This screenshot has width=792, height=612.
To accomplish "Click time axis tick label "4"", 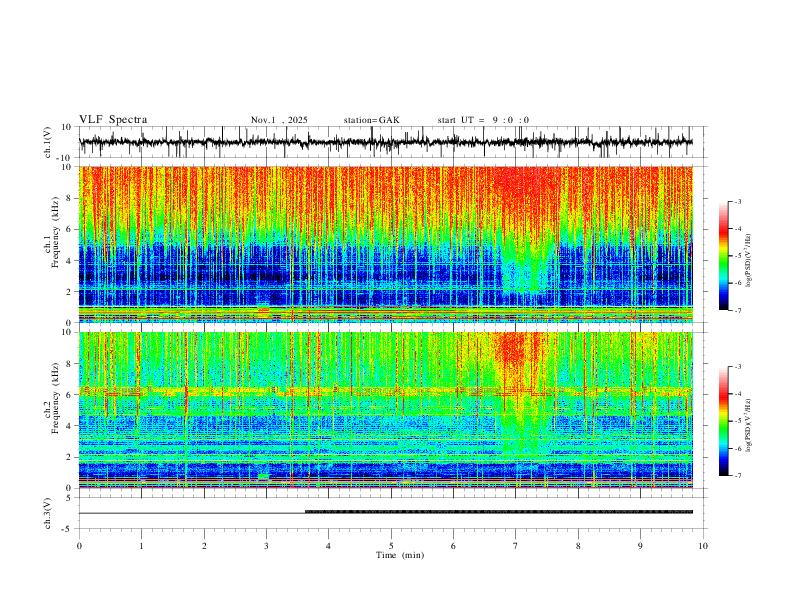I will point(328,546).
